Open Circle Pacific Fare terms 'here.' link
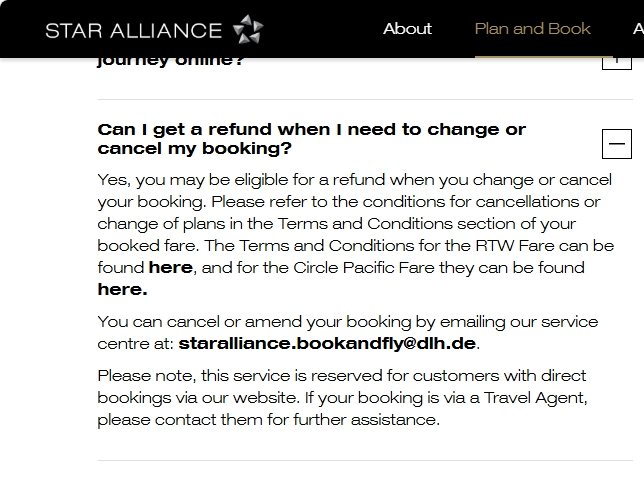This screenshot has height=478, width=644. pyautogui.click(x=122, y=290)
